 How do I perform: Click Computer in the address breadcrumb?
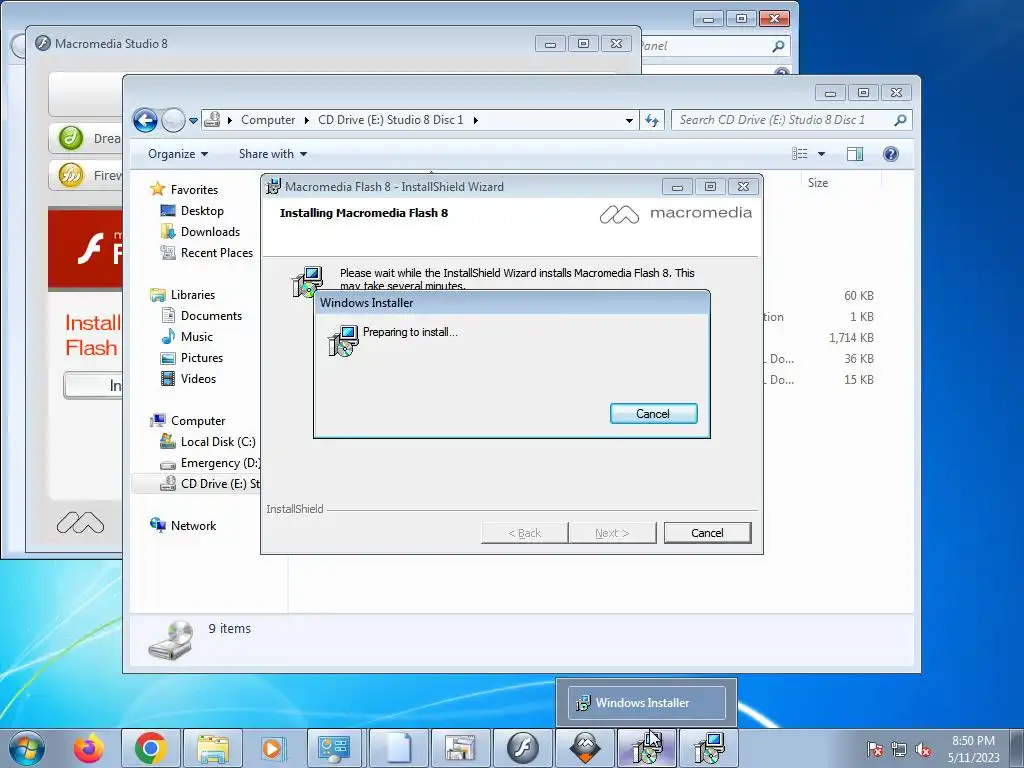(x=268, y=120)
